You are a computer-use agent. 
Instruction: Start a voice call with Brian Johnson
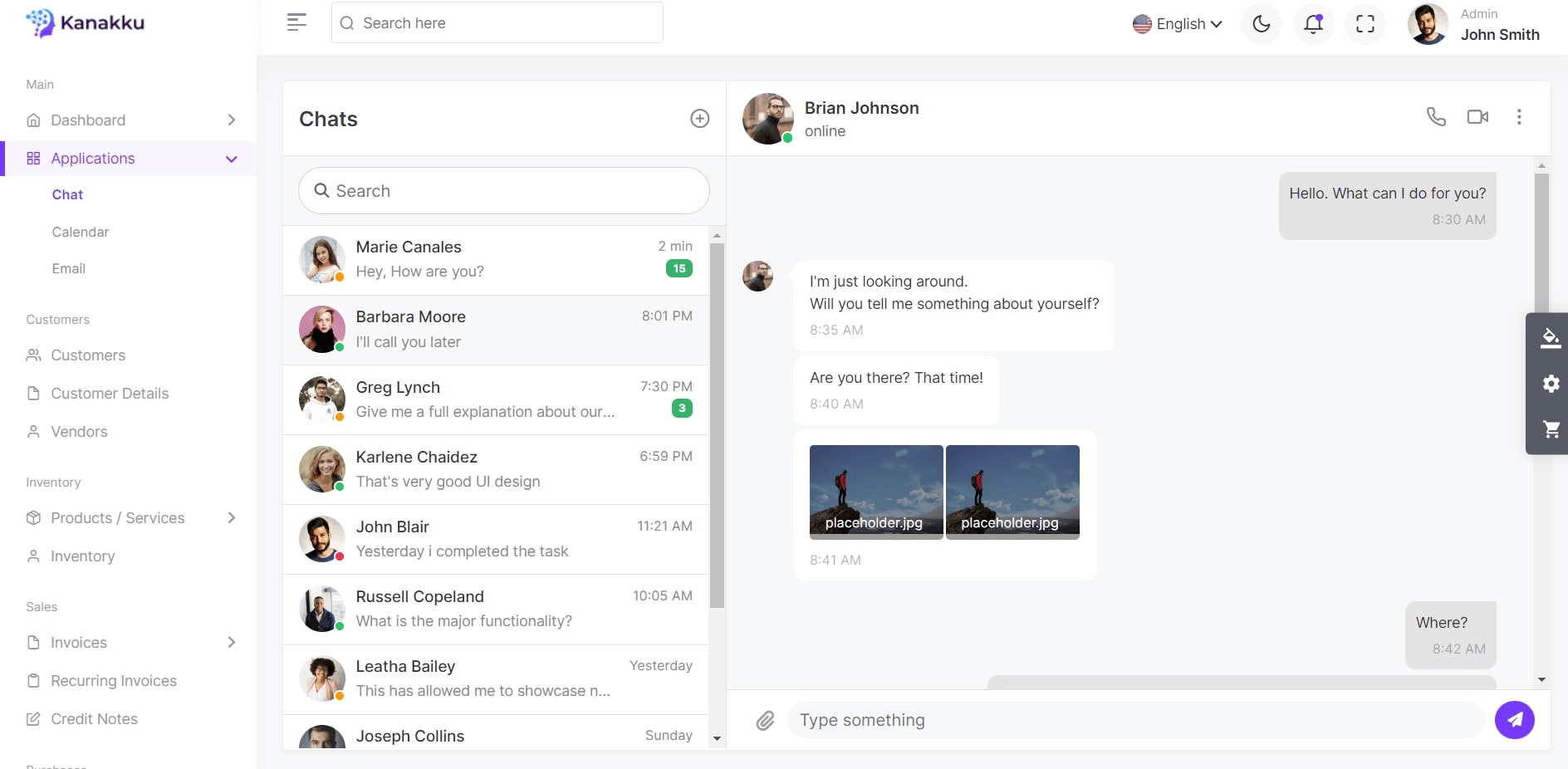pos(1435,117)
